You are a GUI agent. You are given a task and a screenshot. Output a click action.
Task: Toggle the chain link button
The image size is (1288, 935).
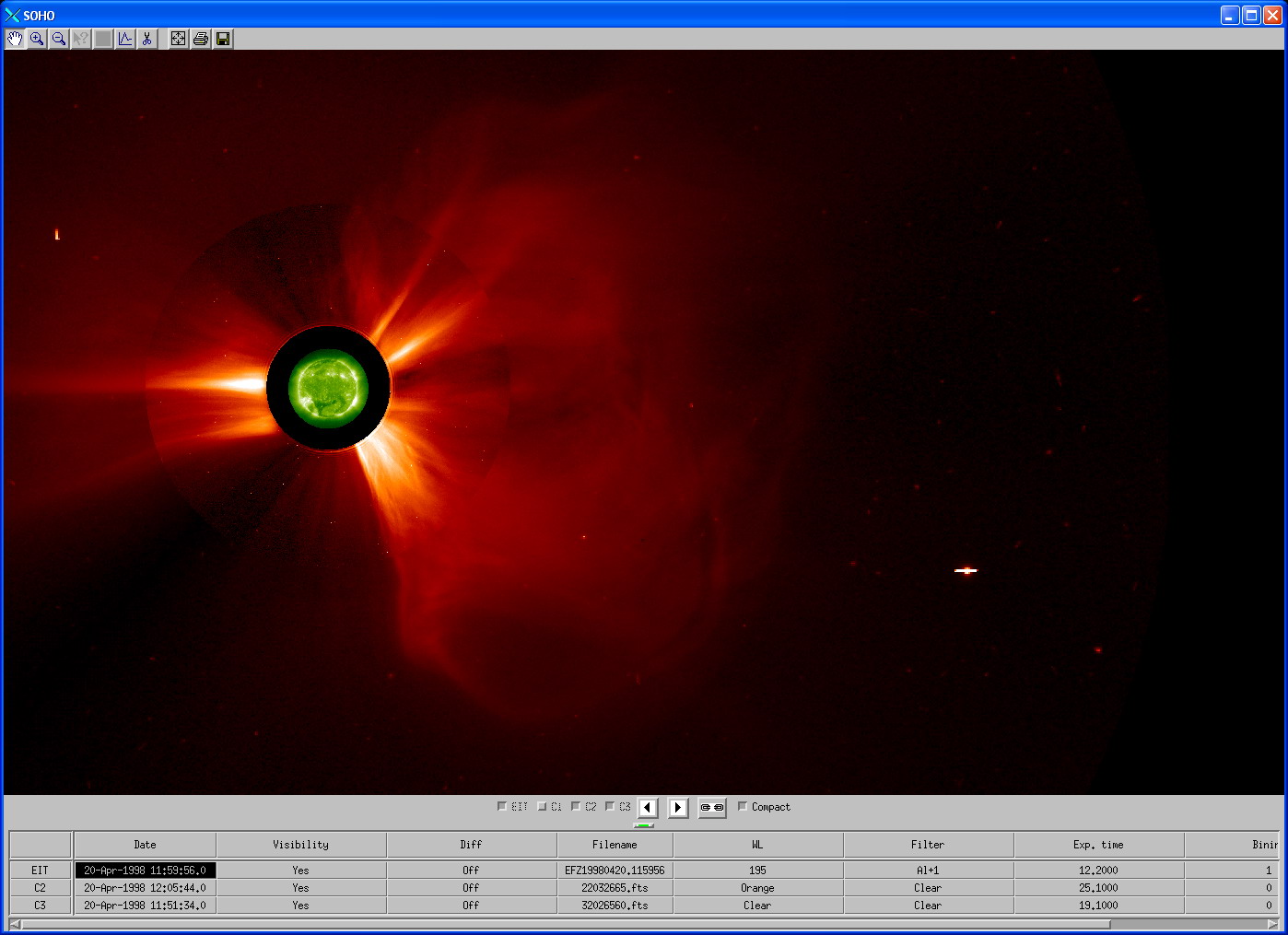[x=712, y=808]
